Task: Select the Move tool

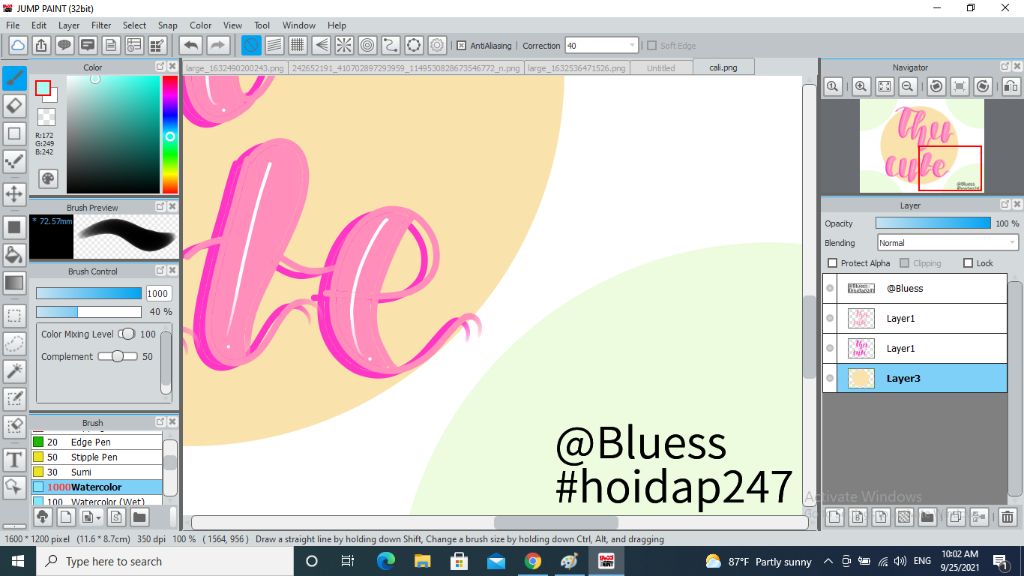Action: (14, 194)
